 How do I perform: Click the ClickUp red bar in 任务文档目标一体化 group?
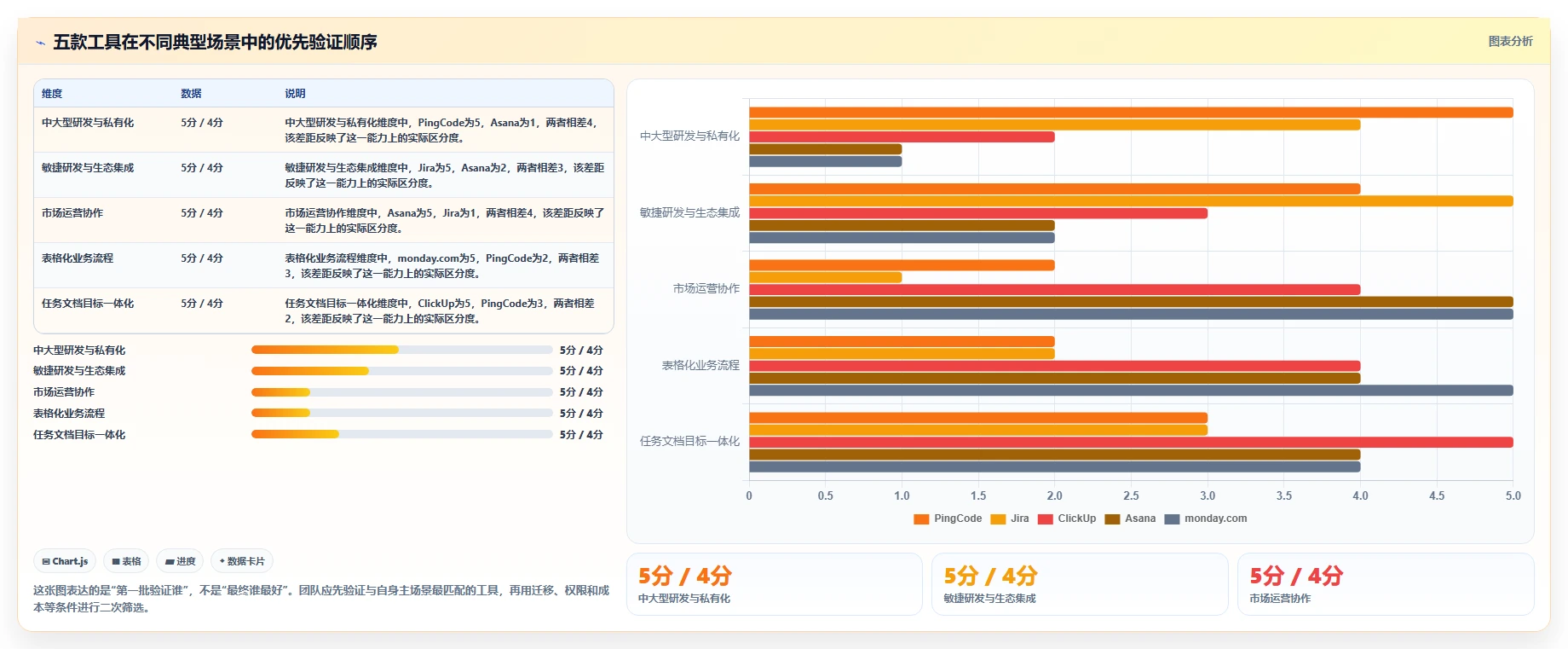coord(1131,443)
